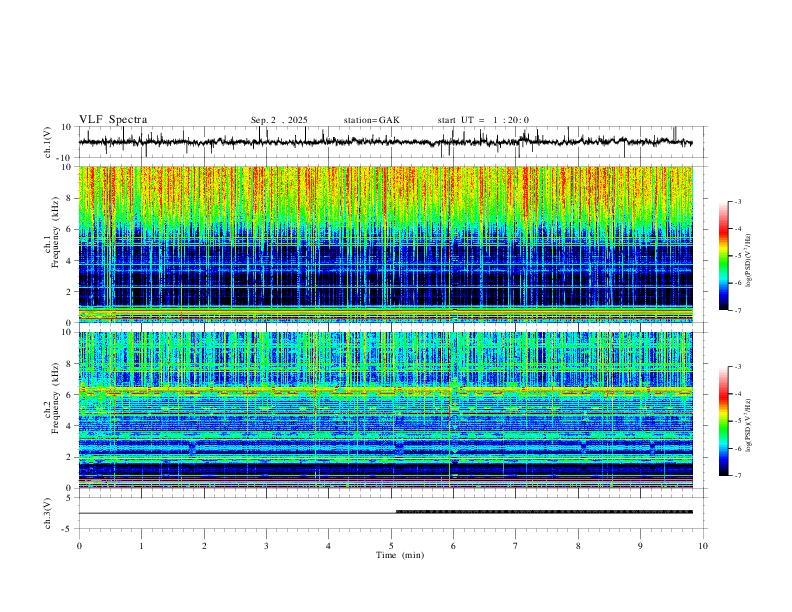
Task: Click the ch.2 color scale bar
Action: pos(723,421)
